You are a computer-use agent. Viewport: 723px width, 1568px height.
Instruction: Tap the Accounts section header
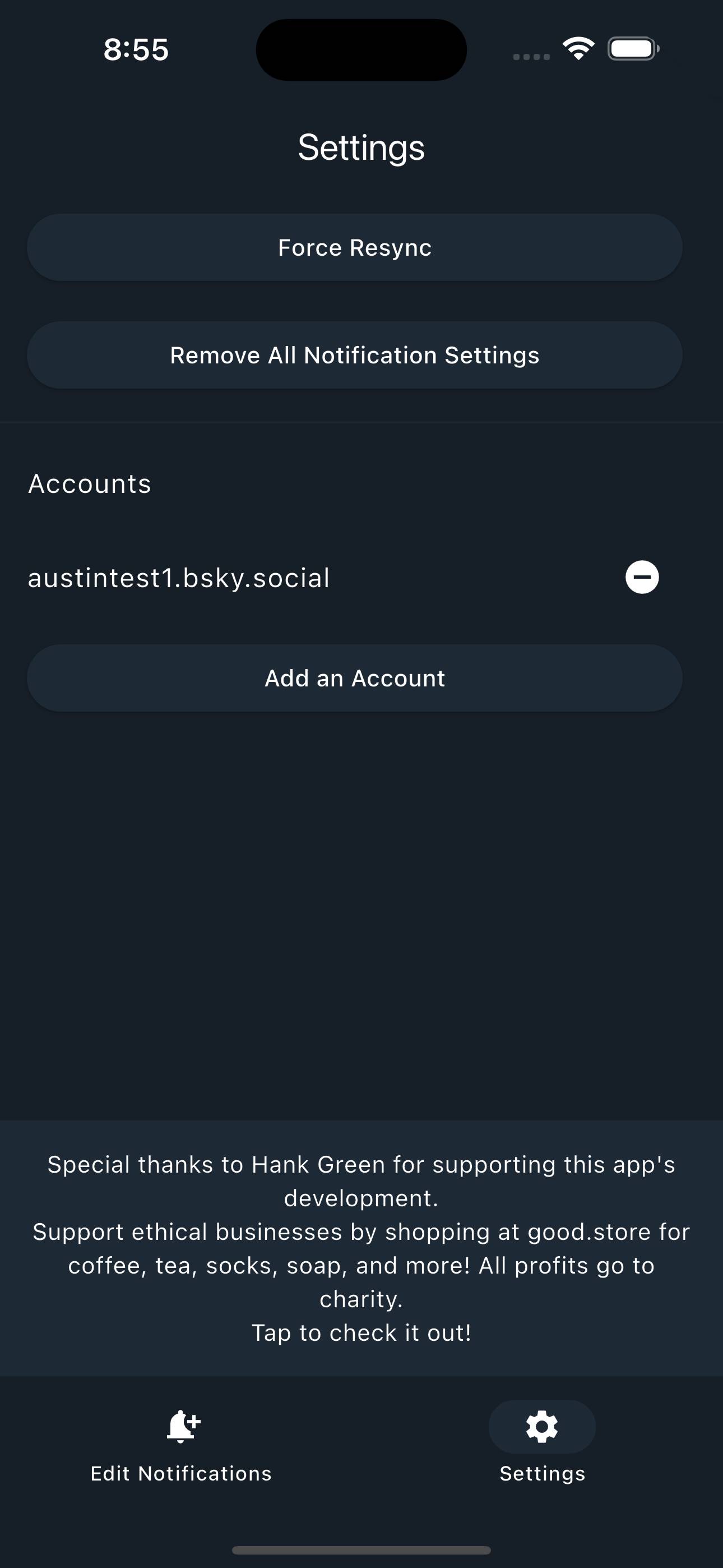click(x=90, y=483)
